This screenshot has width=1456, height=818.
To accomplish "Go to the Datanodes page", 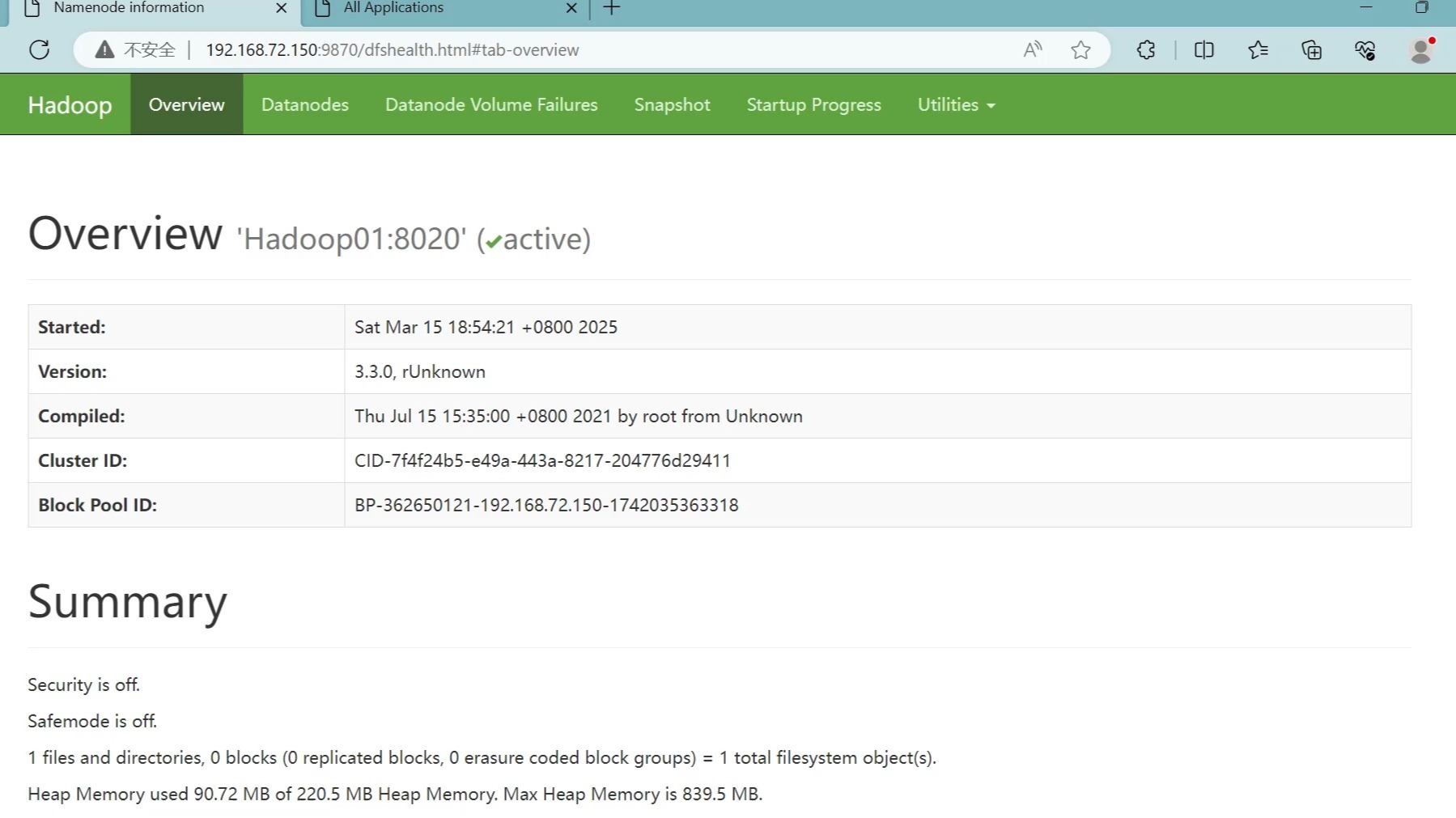I will point(305,104).
